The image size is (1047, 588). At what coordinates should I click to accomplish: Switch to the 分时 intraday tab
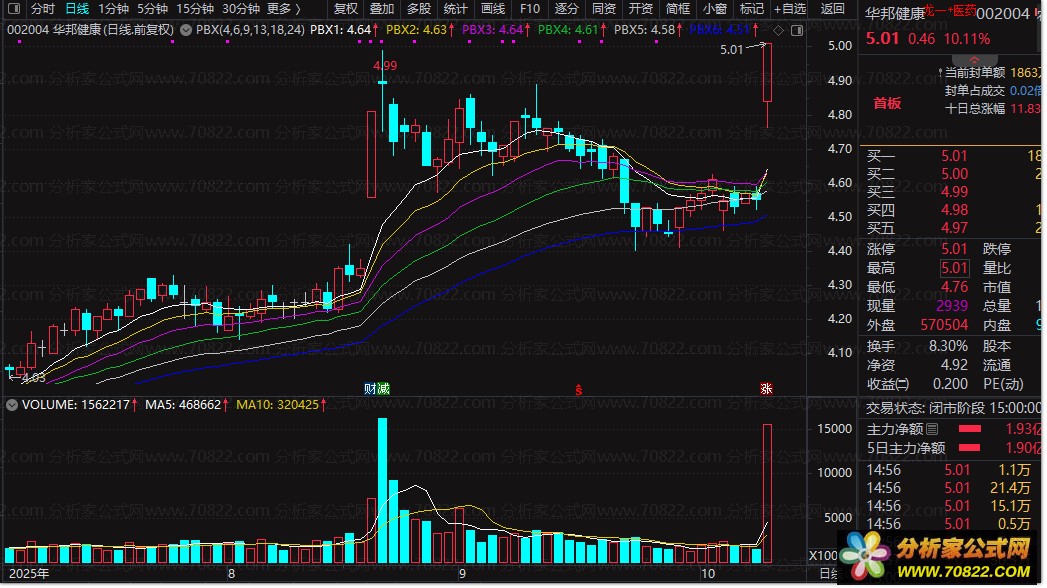(43, 9)
